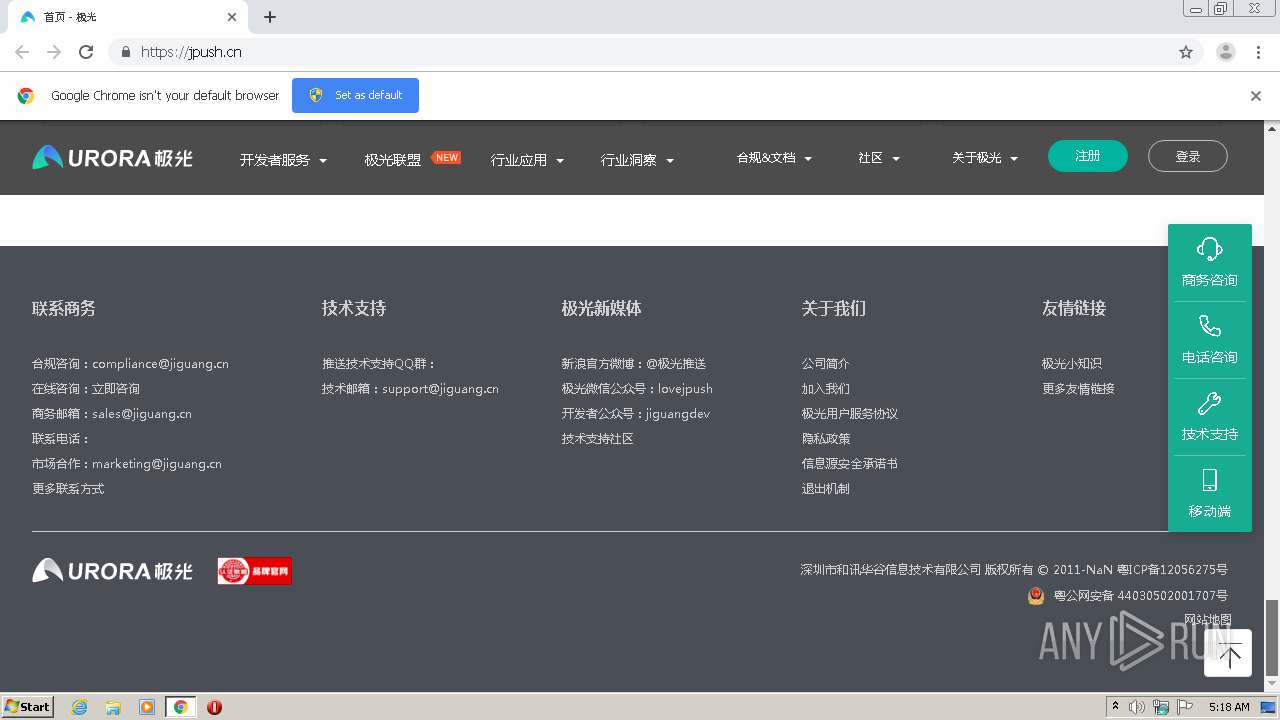
Task: Open 网站地图 sitemap link
Action: tap(1208, 620)
